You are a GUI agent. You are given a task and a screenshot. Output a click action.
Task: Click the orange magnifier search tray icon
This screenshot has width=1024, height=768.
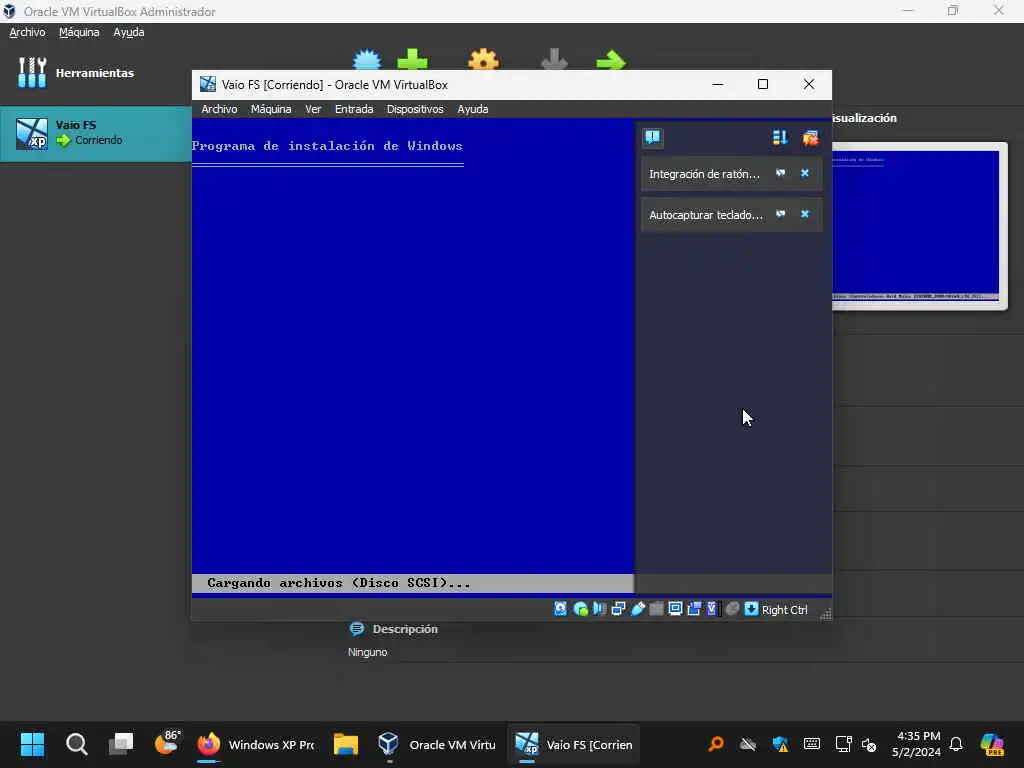tap(716, 744)
